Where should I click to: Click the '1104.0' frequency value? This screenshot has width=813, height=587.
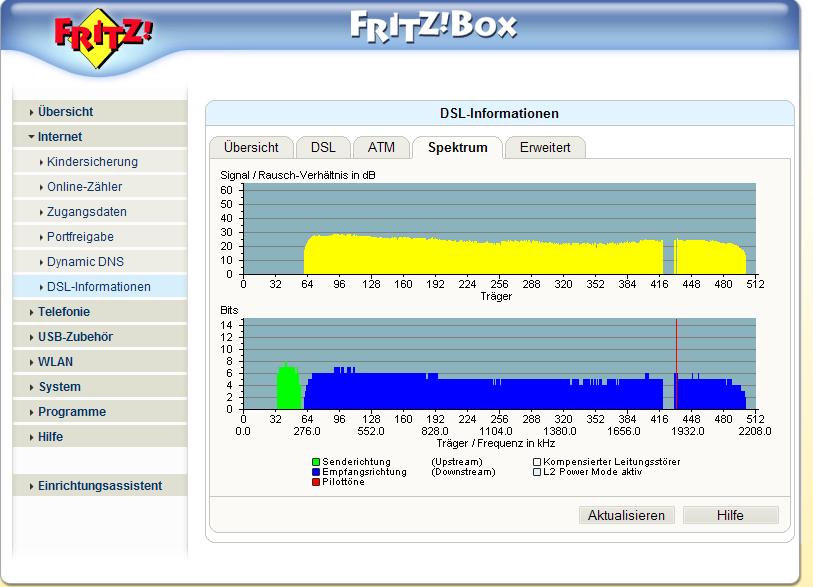coord(496,431)
